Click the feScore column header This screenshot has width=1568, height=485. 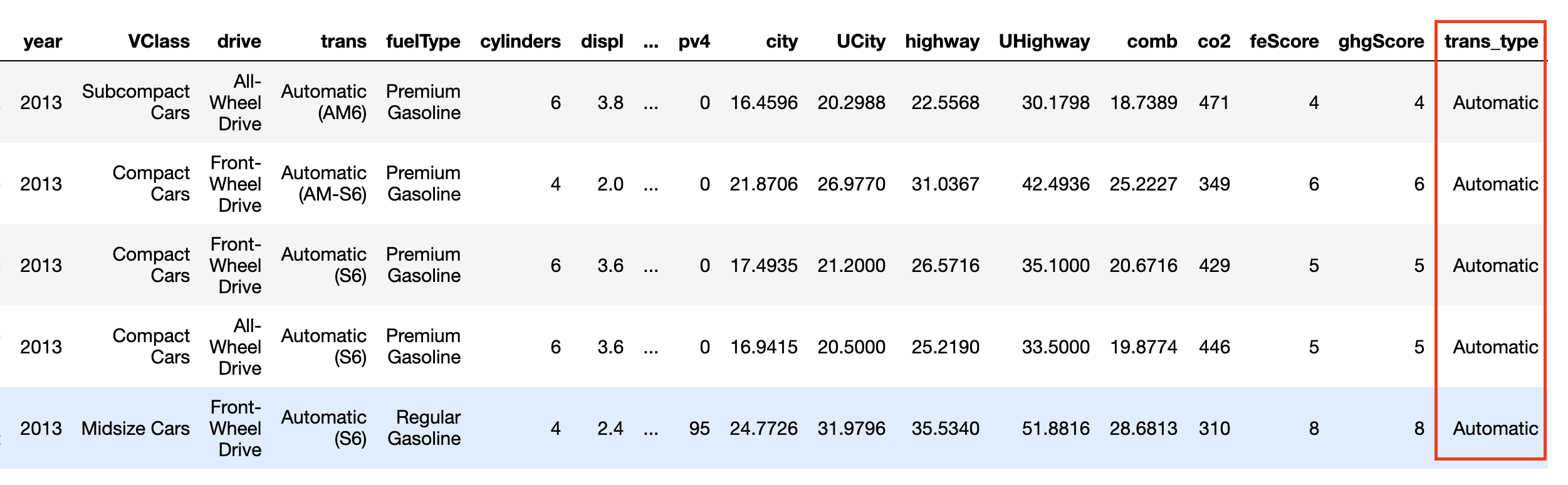(x=1284, y=41)
